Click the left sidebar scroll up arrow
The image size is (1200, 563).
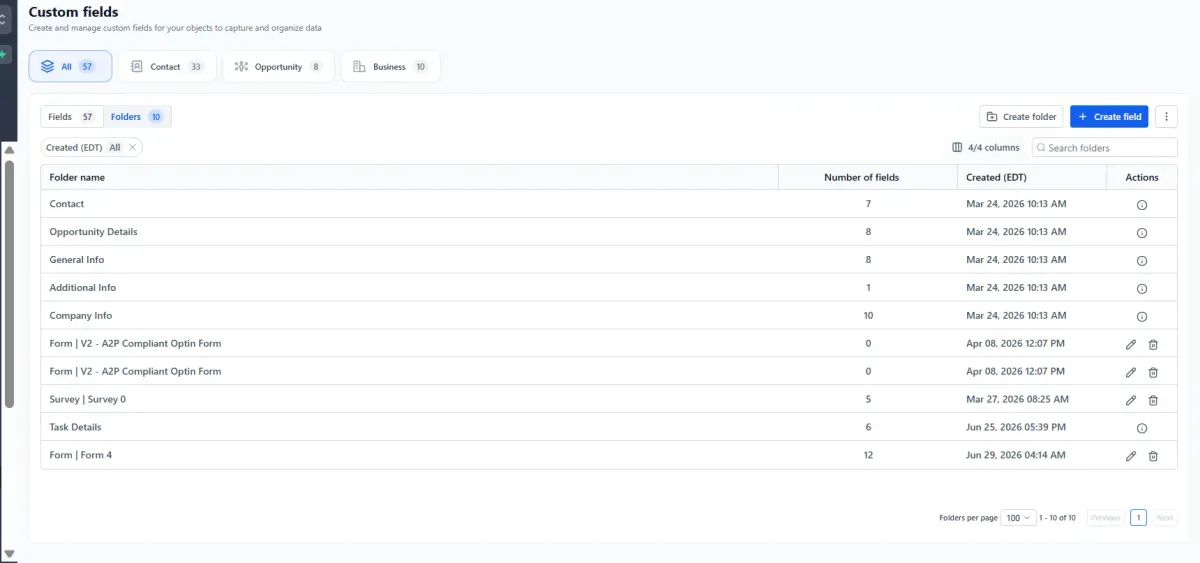coord(9,150)
